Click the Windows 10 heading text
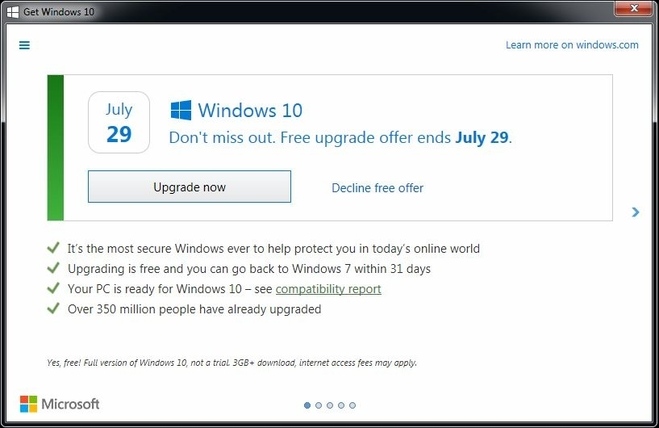 click(250, 111)
